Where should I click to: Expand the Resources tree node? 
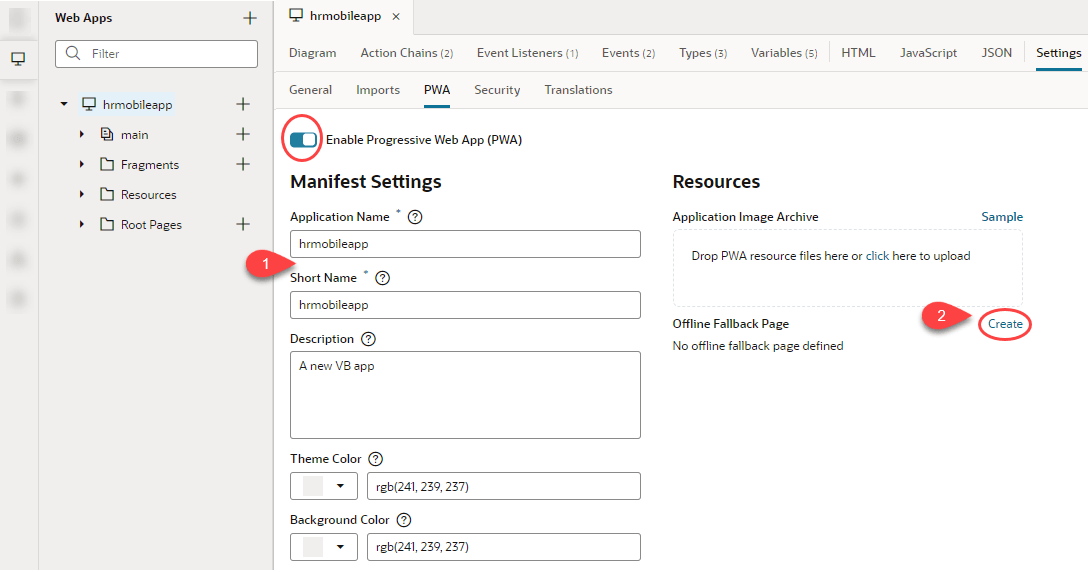82,194
